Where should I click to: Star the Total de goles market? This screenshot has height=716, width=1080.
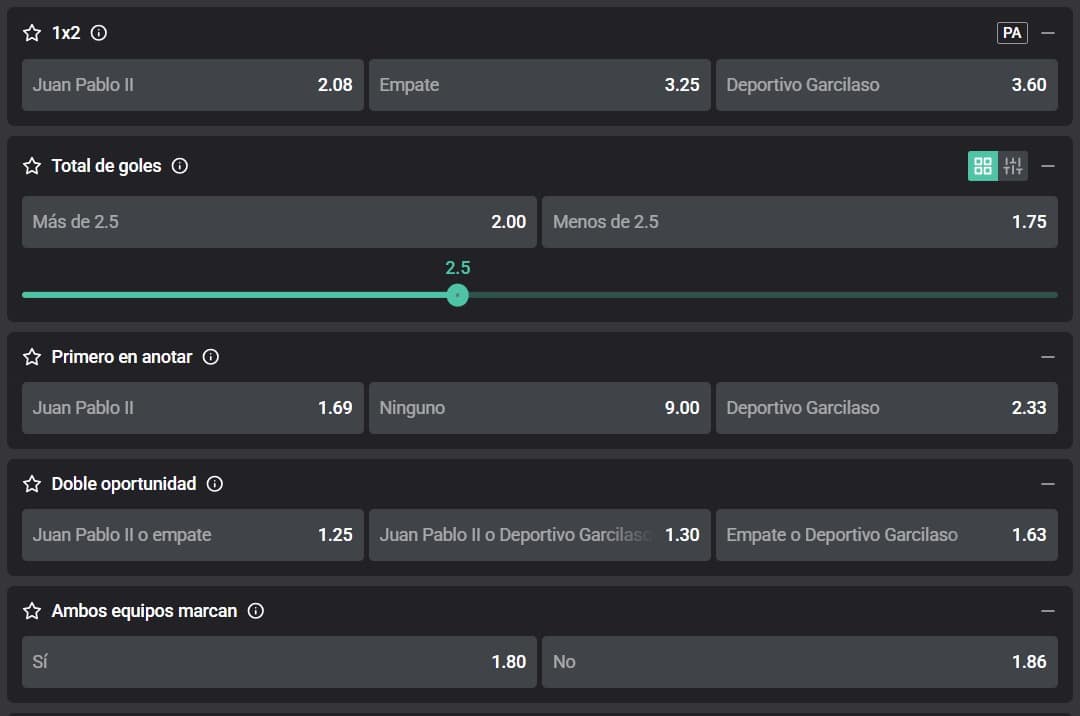(32, 166)
